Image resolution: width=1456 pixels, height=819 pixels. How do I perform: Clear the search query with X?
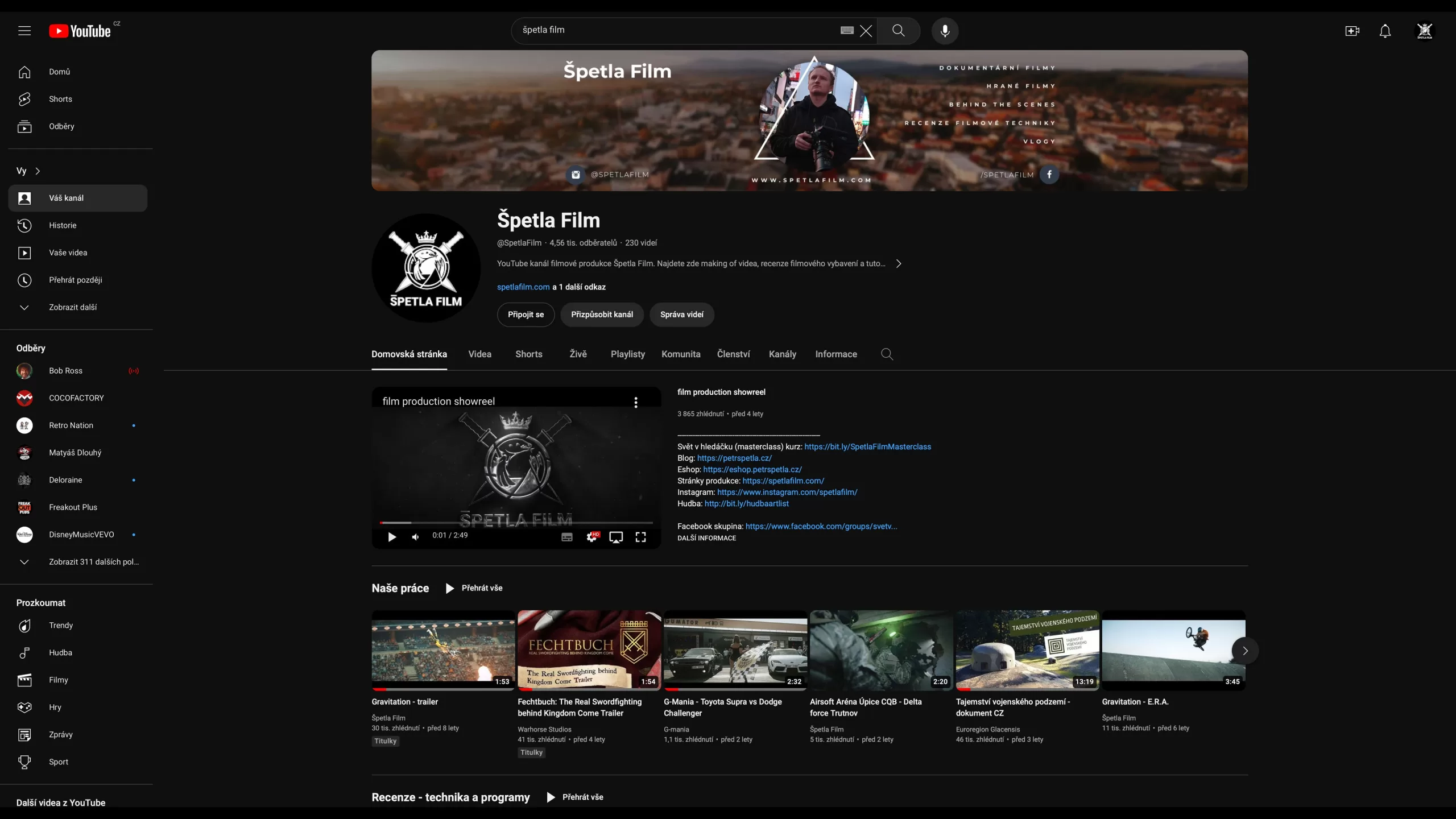click(866, 31)
